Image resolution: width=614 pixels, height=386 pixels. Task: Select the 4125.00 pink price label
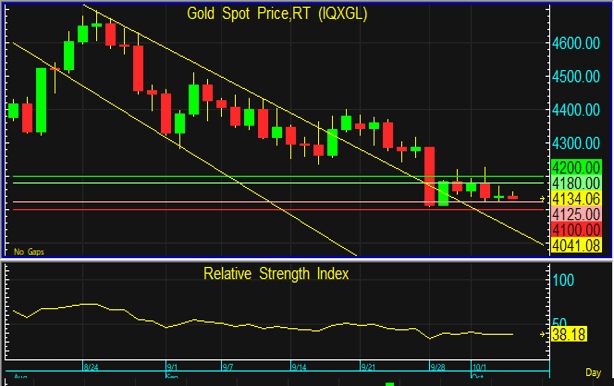[x=576, y=214]
